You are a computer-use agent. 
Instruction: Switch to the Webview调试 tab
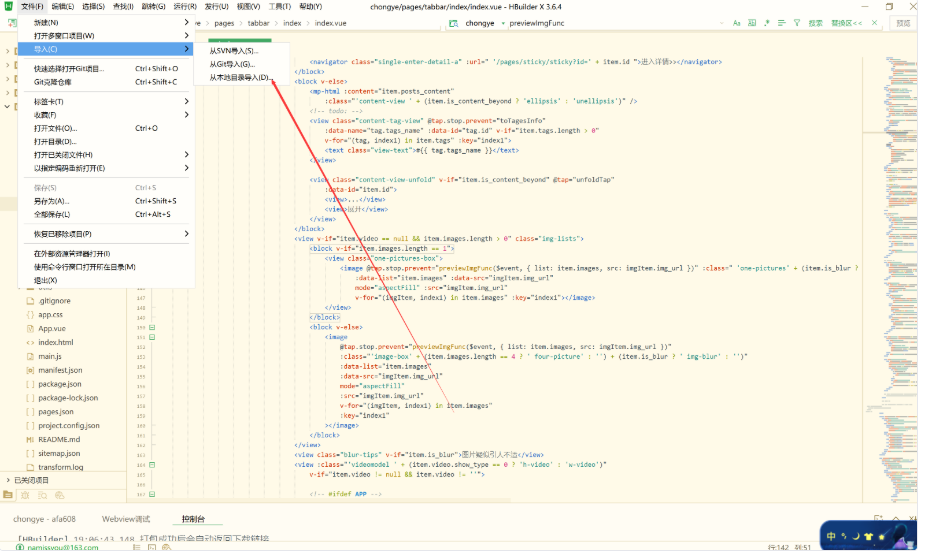pos(126,519)
